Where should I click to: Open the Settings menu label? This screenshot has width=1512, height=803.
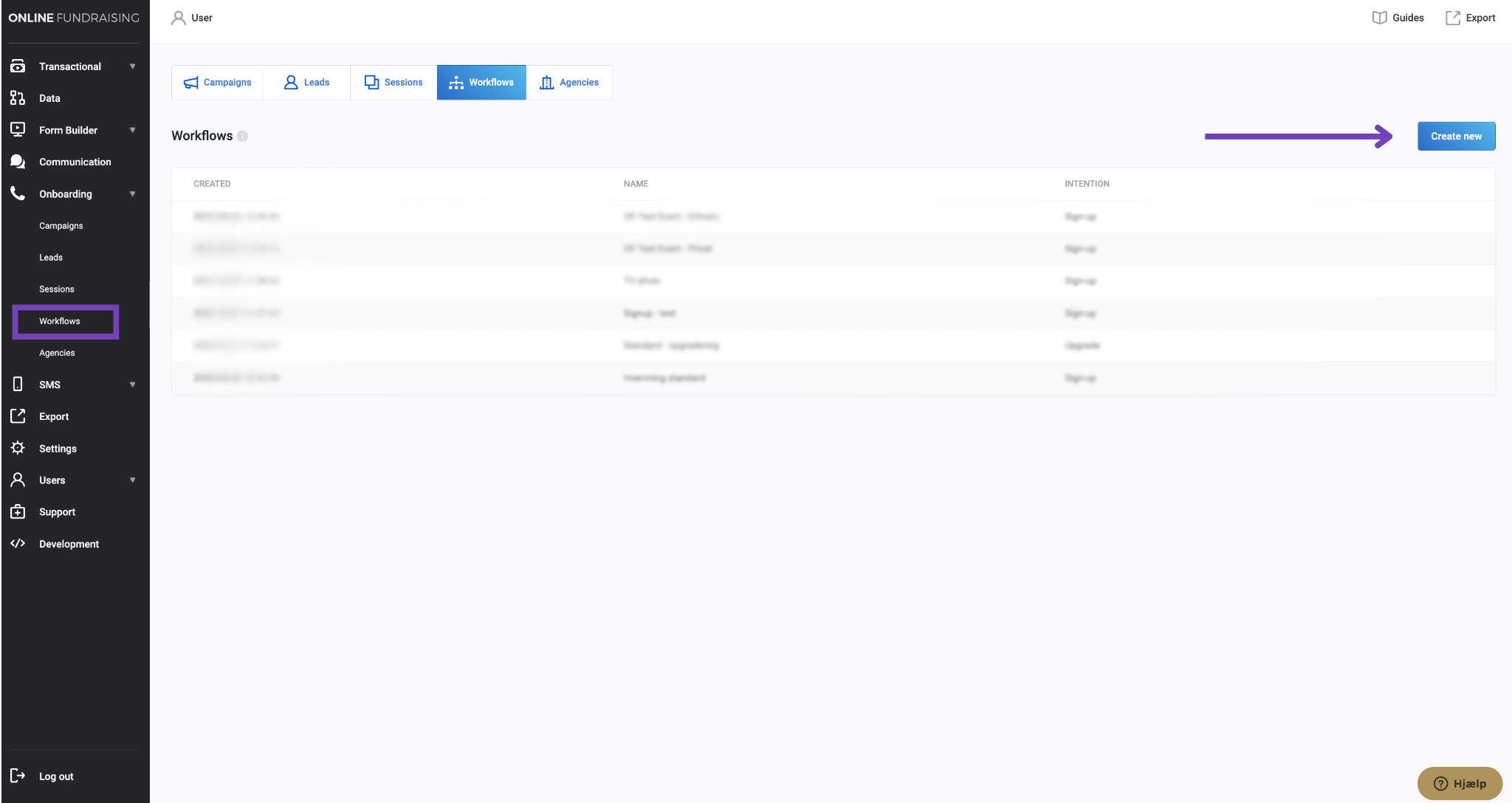(x=58, y=449)
